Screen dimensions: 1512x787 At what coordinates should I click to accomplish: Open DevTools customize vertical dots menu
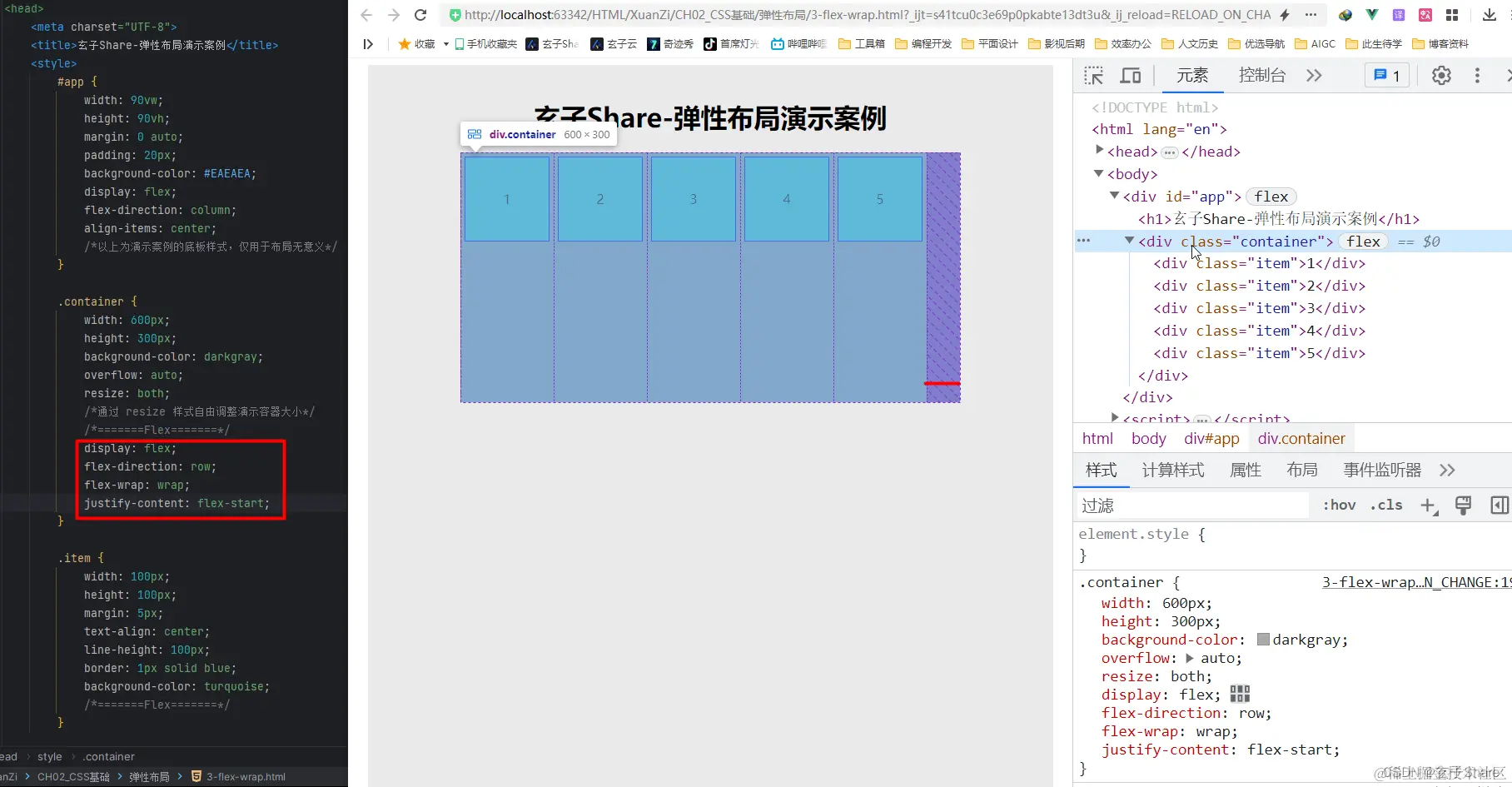click(x=1478, y=76)
